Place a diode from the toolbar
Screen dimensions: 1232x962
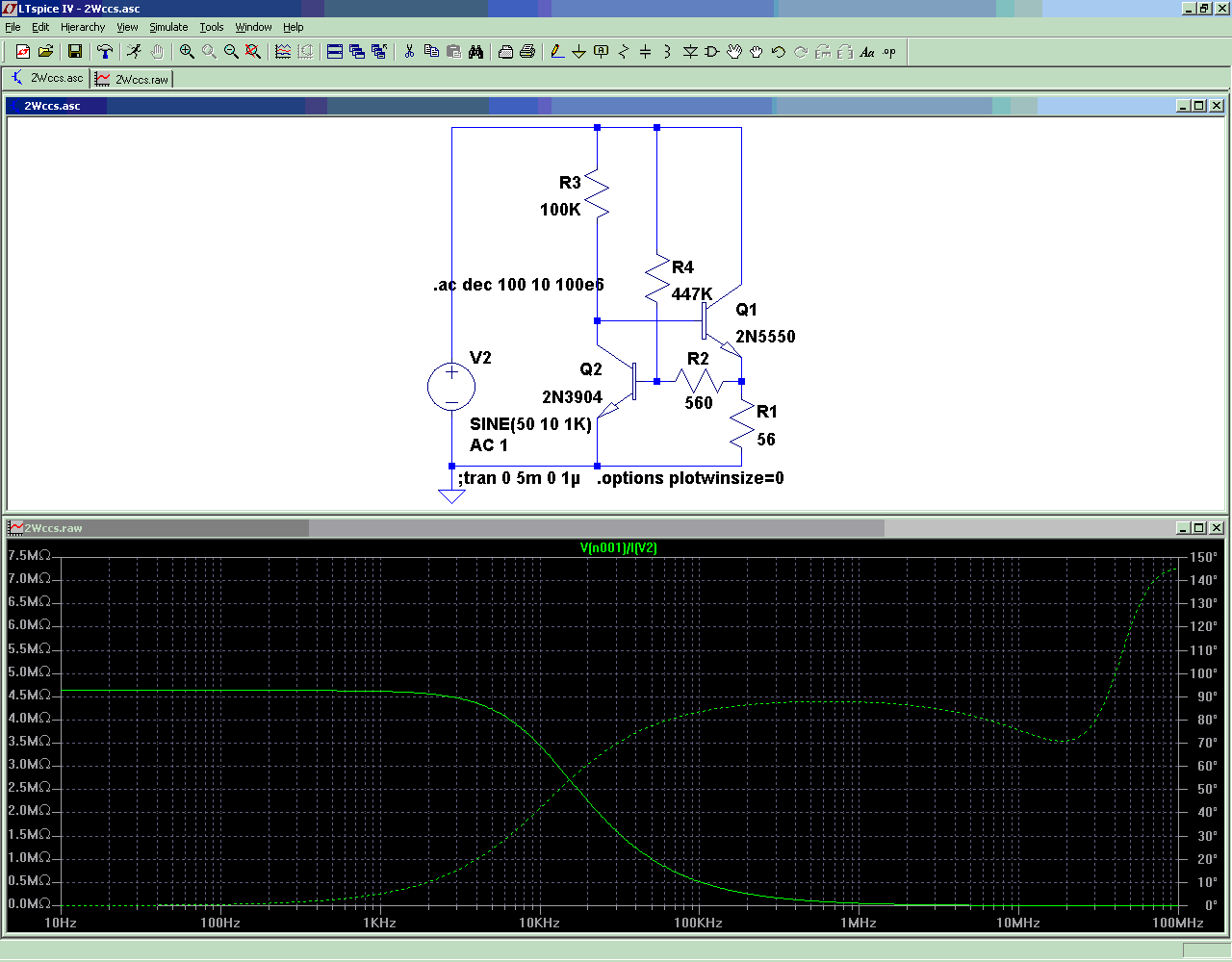coord(690,52)
